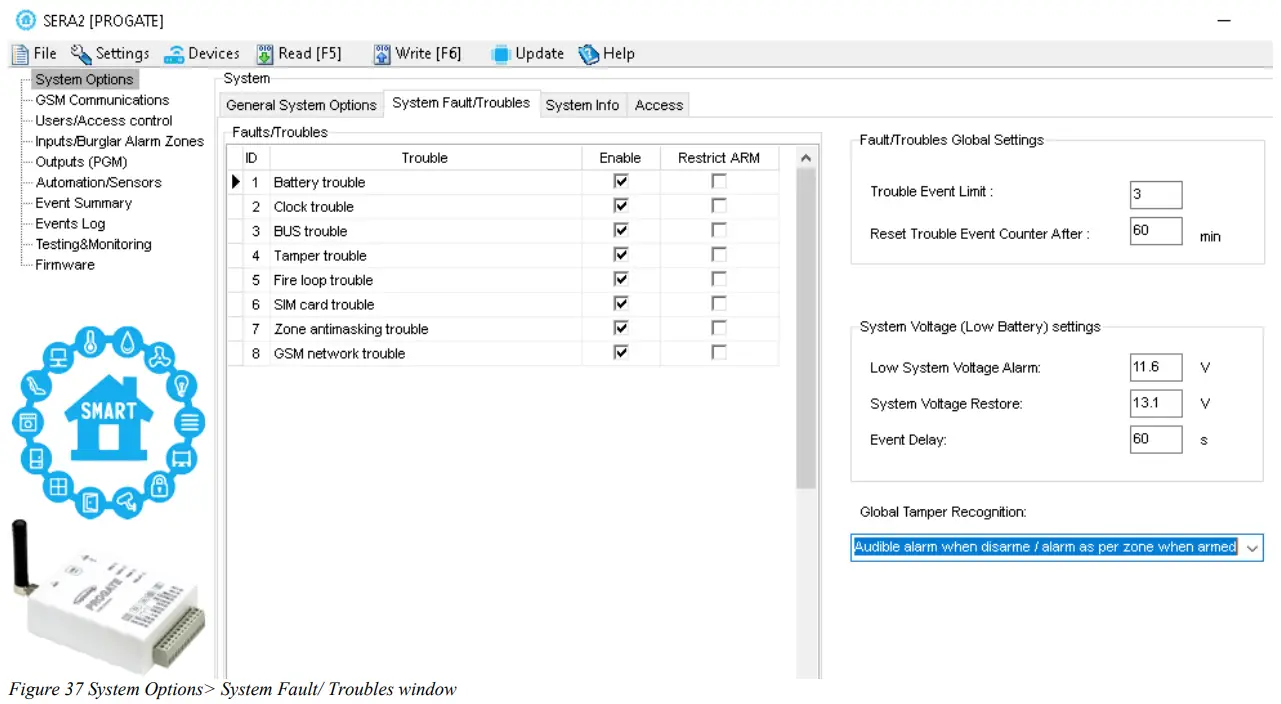Select GSM Communications in the sidebar tree
1281x704 pixels.
100,100
